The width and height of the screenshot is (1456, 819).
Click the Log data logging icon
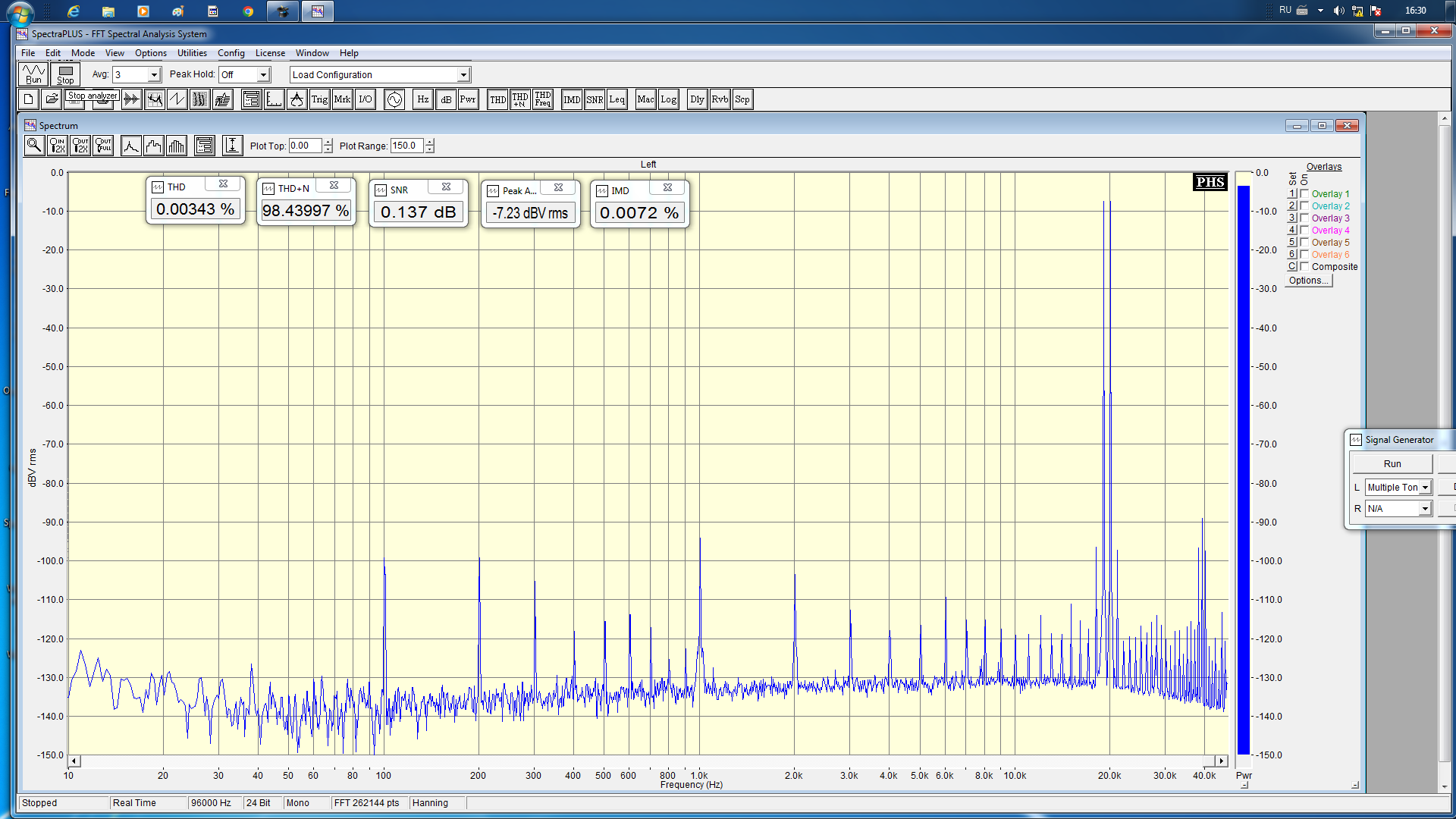click(x=669, y=99)
